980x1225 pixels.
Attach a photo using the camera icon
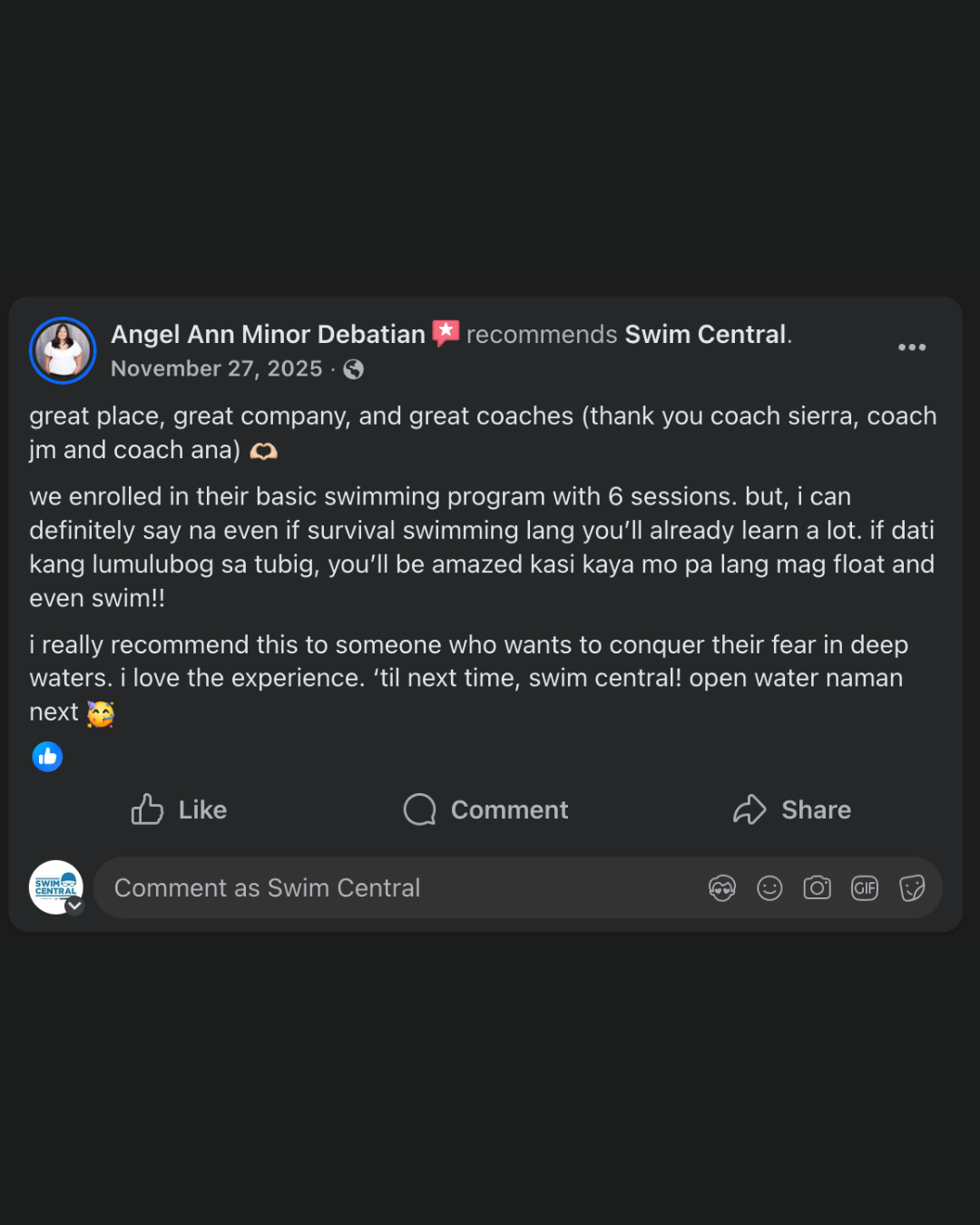(817, 887)
